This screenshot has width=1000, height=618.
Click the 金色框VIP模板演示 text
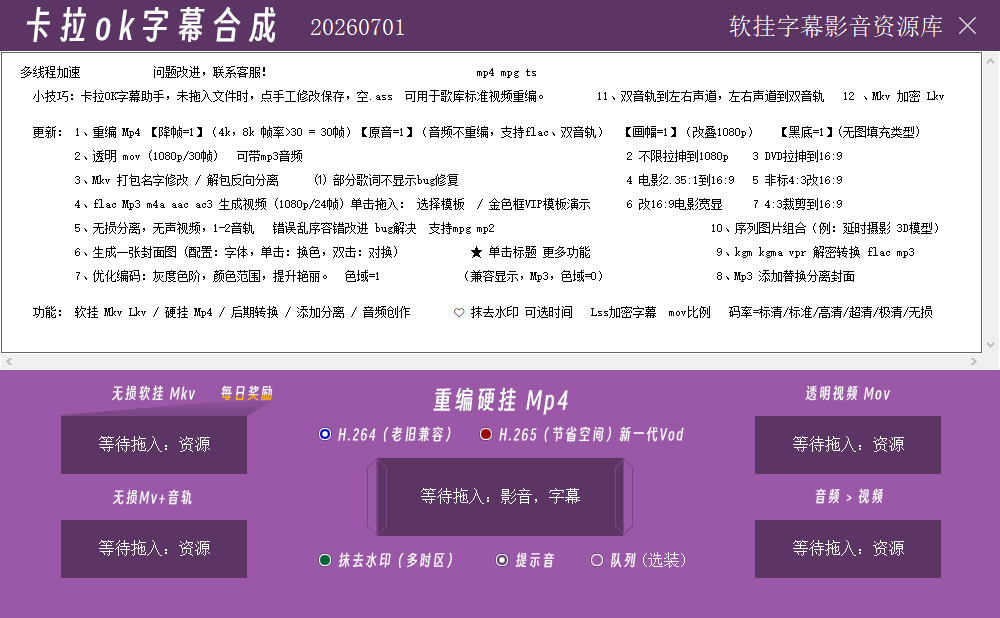540,204
